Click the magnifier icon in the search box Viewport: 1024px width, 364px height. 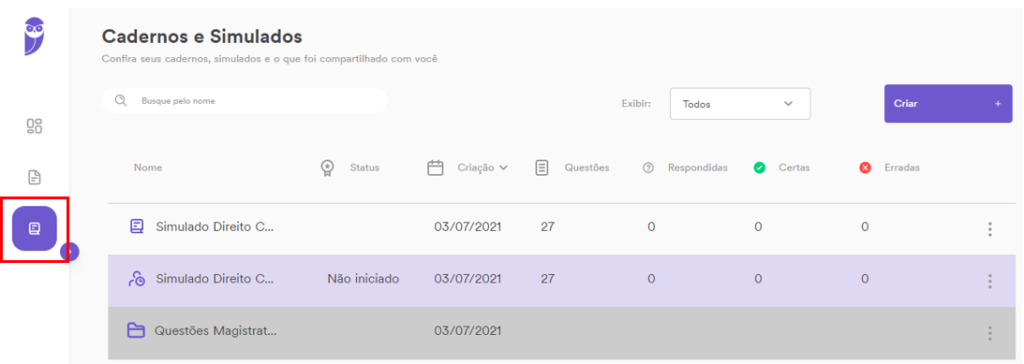[120, 101]
